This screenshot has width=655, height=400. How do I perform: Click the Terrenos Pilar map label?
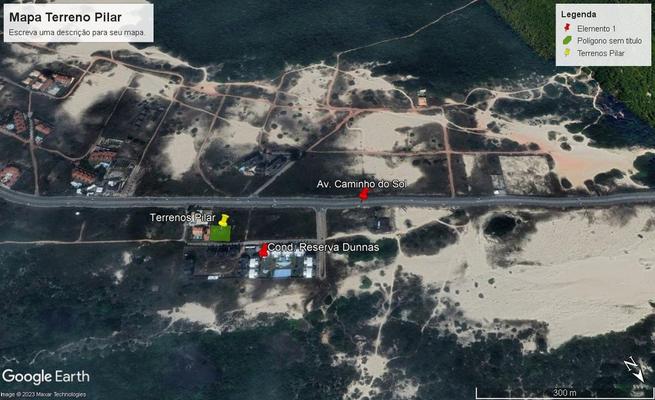click(x=182, y=217)
